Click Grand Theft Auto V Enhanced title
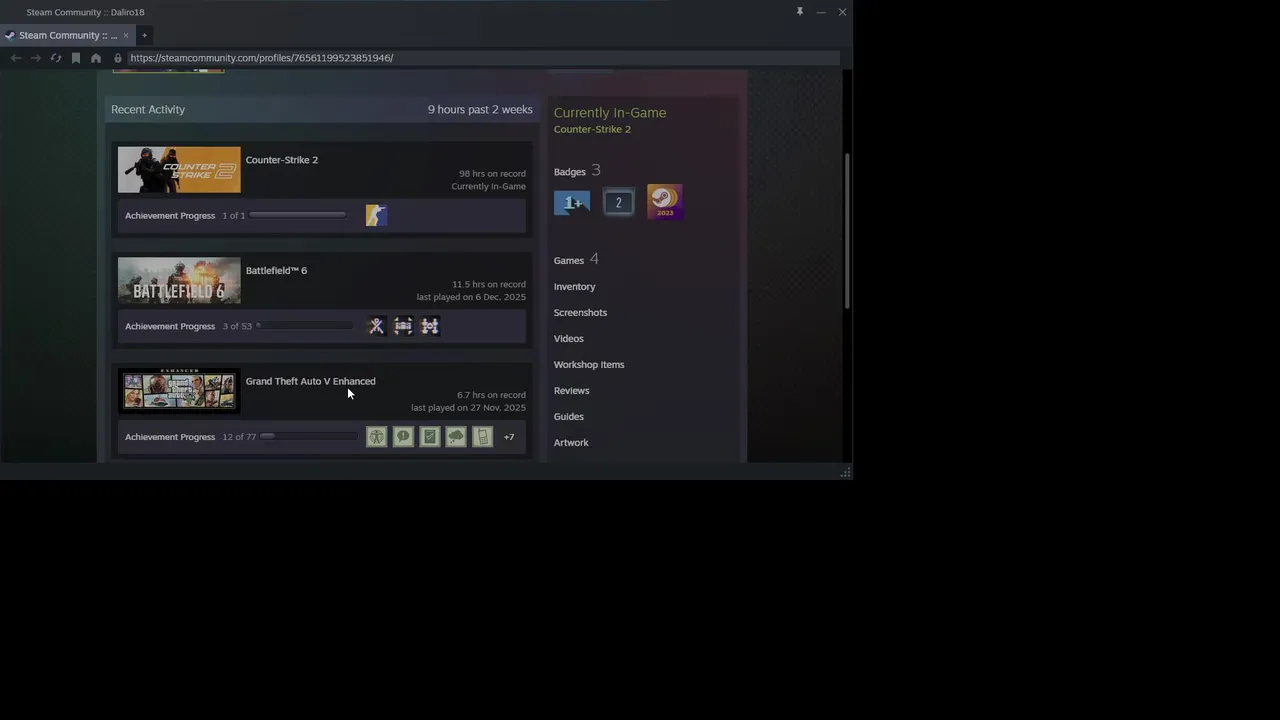This screenshot has width=1280, height=720. pos(311,381)
